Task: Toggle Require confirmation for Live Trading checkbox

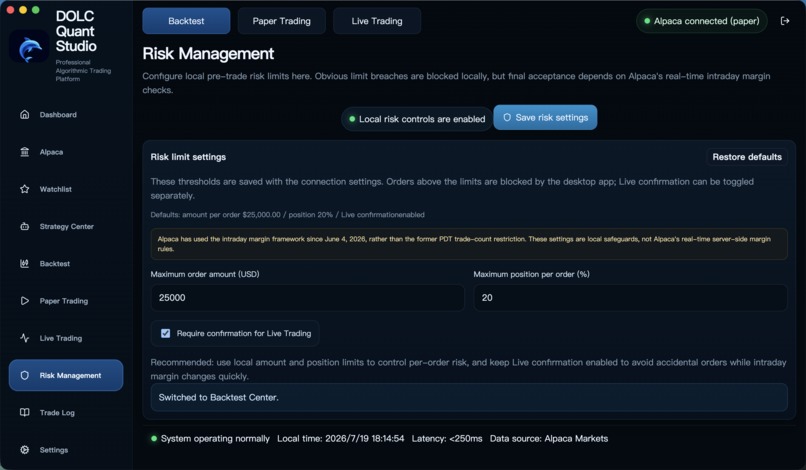Action: click(166, 333)
